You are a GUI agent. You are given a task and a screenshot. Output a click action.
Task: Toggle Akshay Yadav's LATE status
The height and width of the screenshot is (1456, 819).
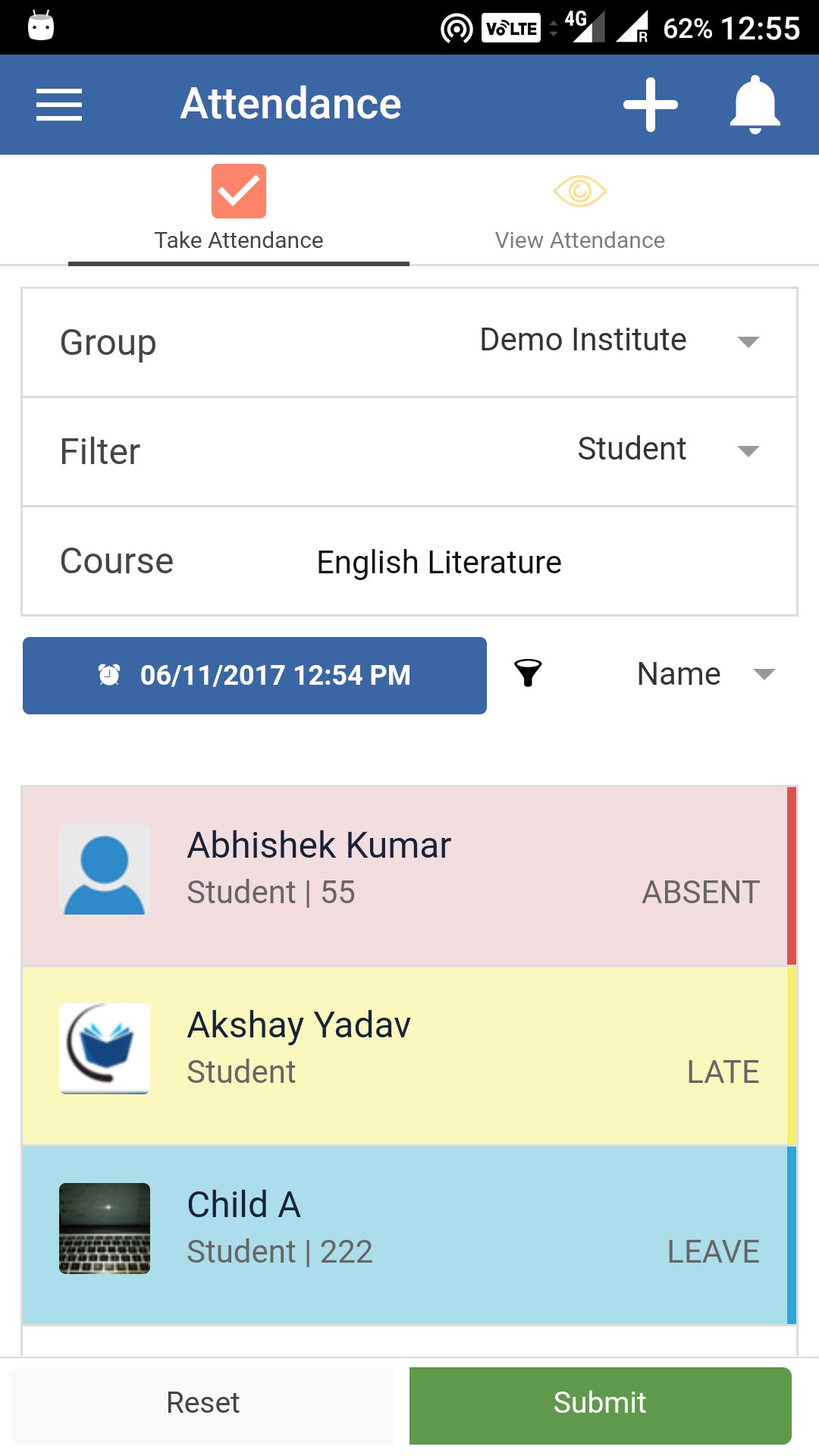723,1072
